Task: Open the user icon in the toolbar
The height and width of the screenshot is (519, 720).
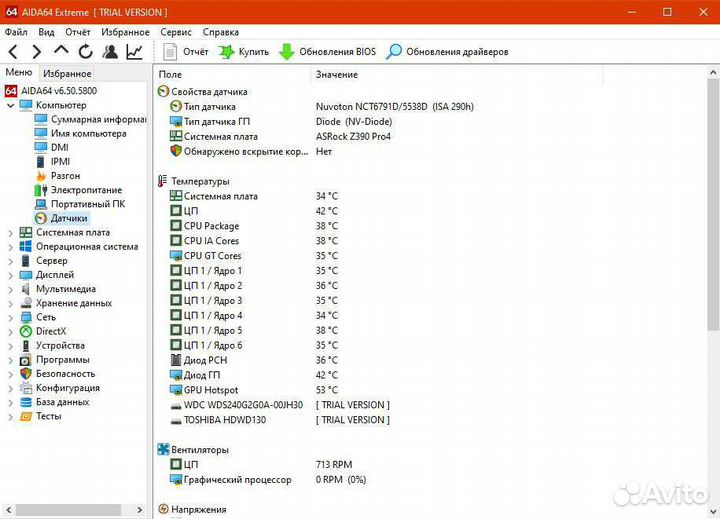Action: 110,52
